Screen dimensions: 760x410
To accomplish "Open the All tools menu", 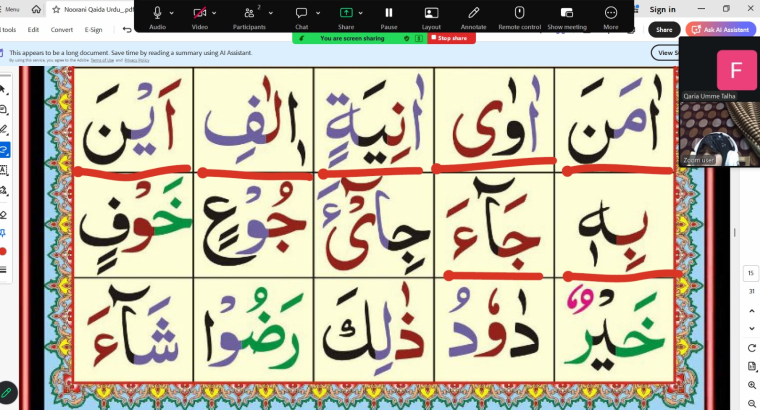I will [8, 30].
